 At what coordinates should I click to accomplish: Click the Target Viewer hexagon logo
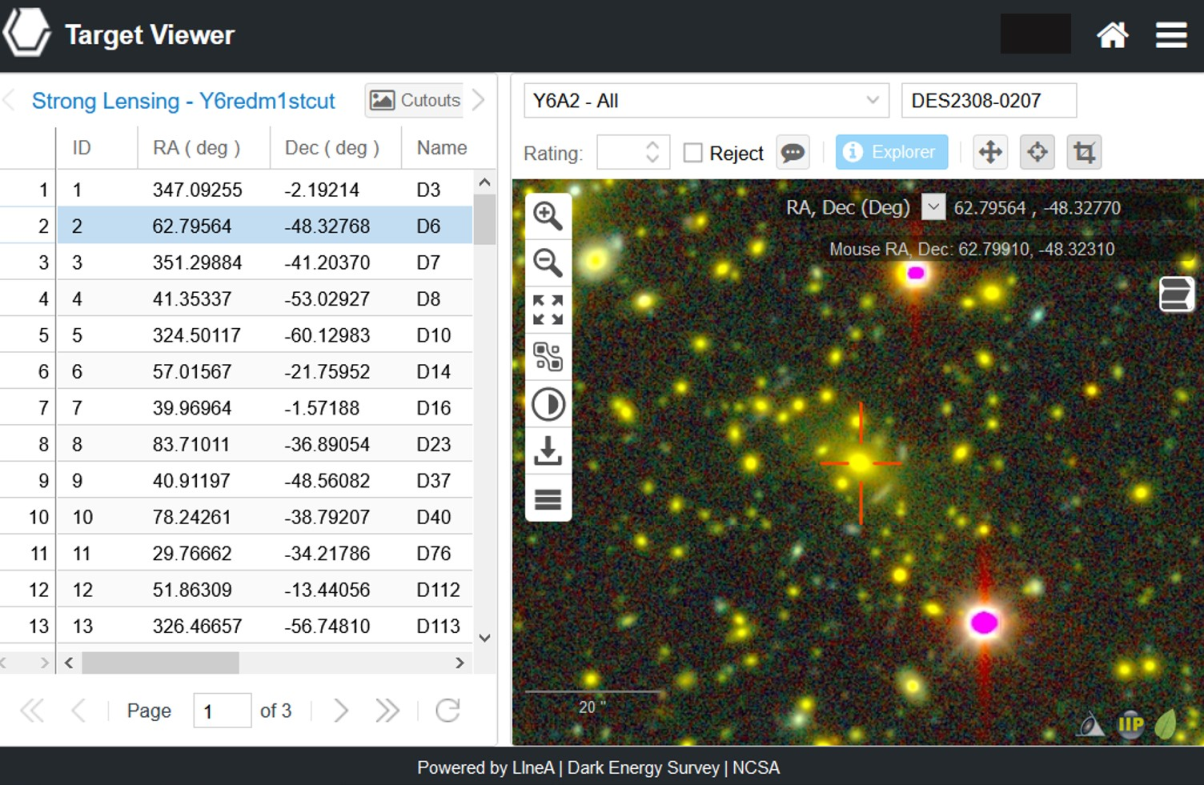click(x=26, y=32)
